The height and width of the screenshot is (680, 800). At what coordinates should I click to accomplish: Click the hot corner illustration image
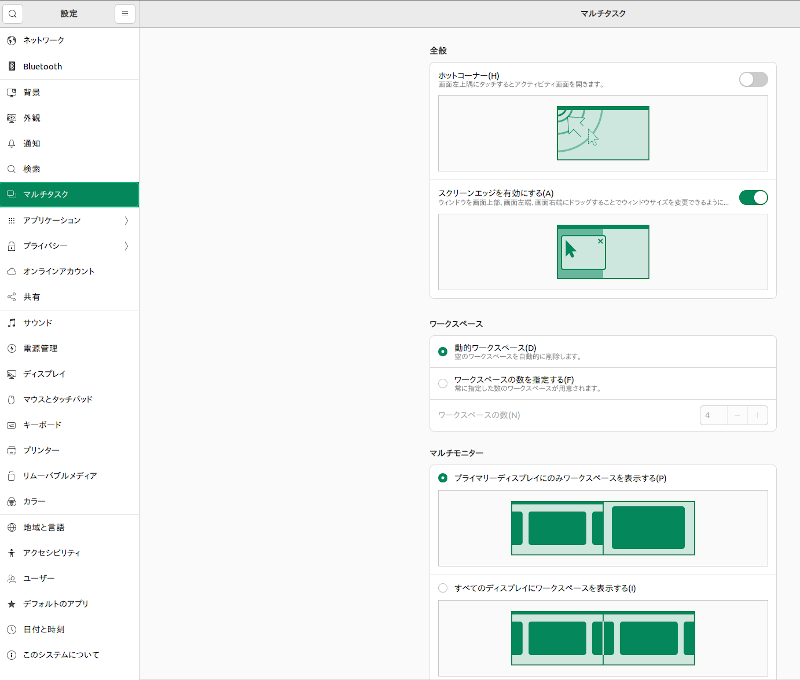(x=603, y=133)
